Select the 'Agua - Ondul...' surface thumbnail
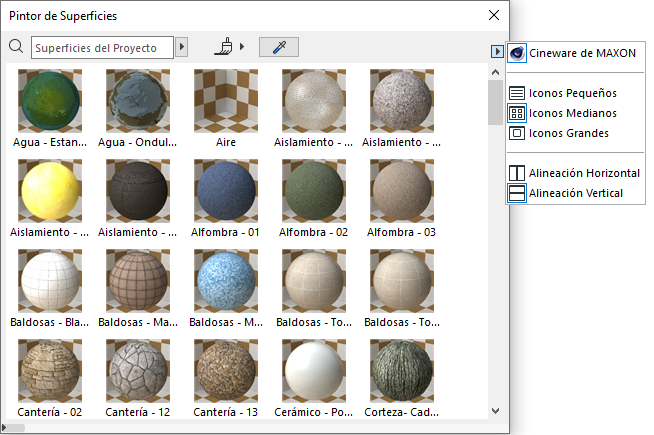 click(x=138, y=101)
